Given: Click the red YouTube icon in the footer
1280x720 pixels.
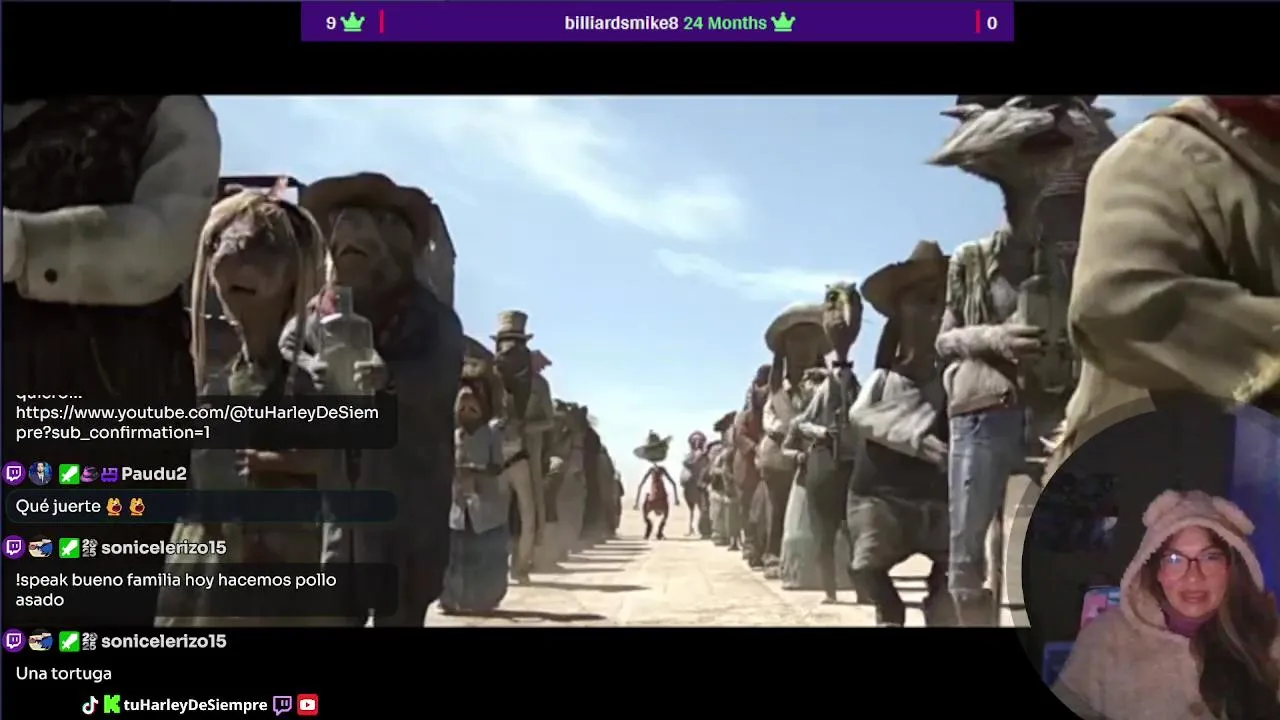Looking at the screenshot, I should pos(308,705).
